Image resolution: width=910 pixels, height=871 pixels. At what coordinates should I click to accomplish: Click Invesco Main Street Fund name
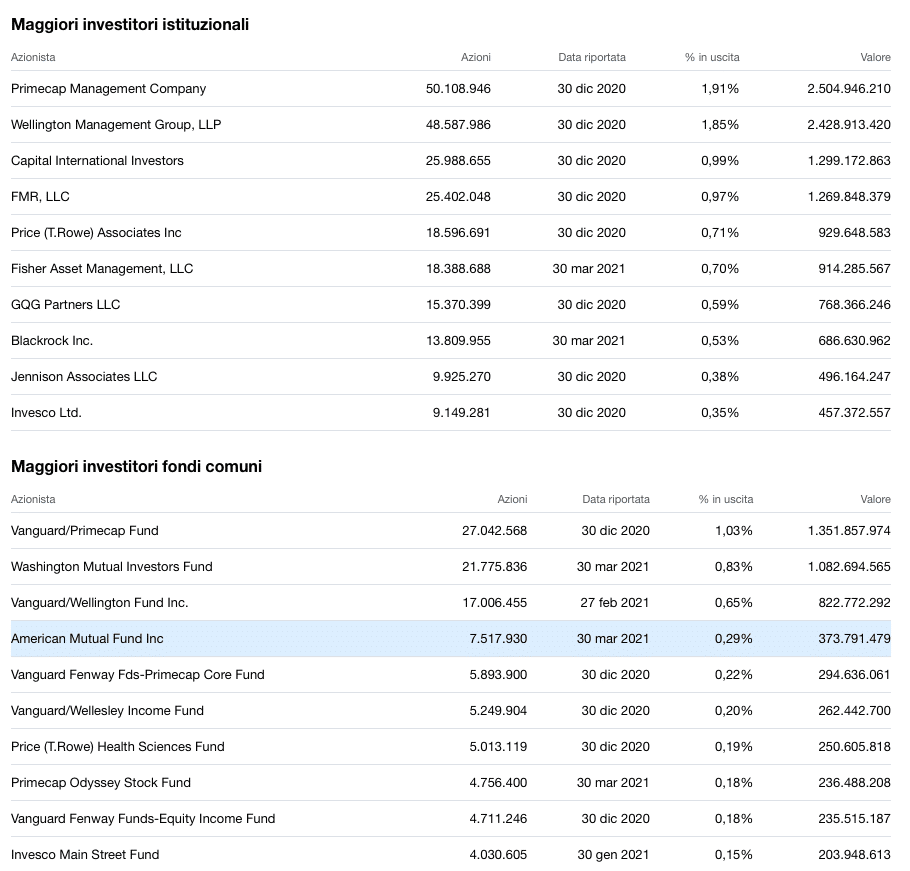(x=85, y=855)
